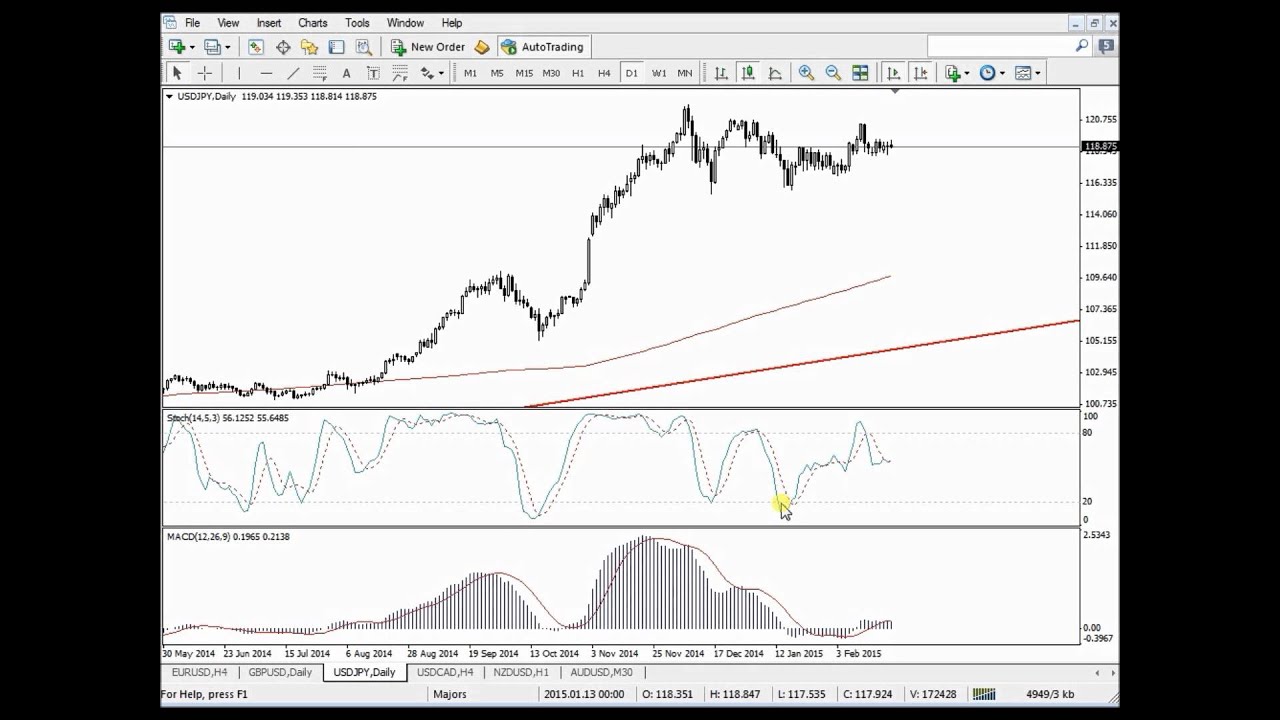
Task: Tile the chart windows
Action: click(860, 73)
